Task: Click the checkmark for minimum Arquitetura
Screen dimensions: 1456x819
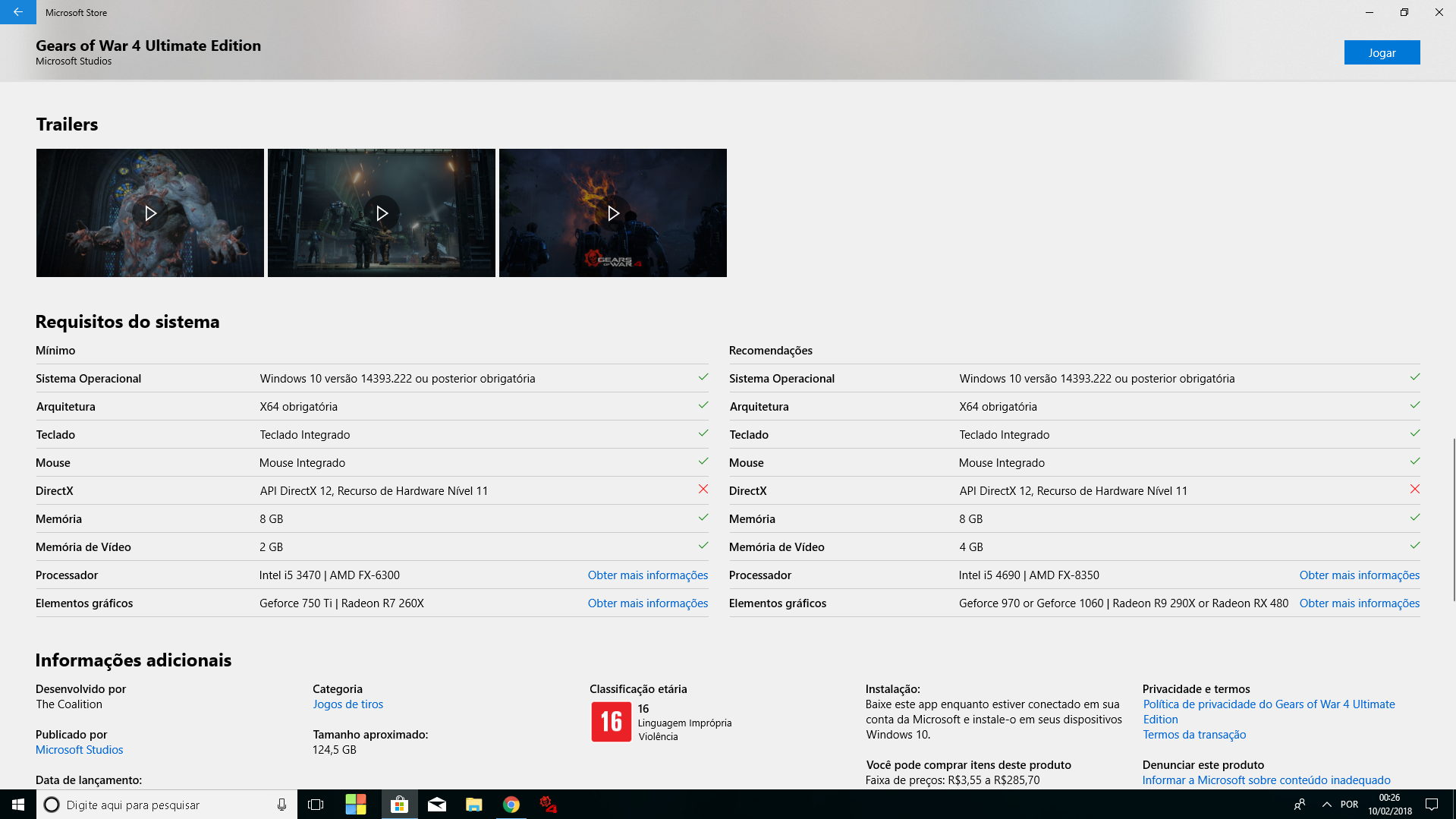Action: pyautogui.click(x=703, y=405)
